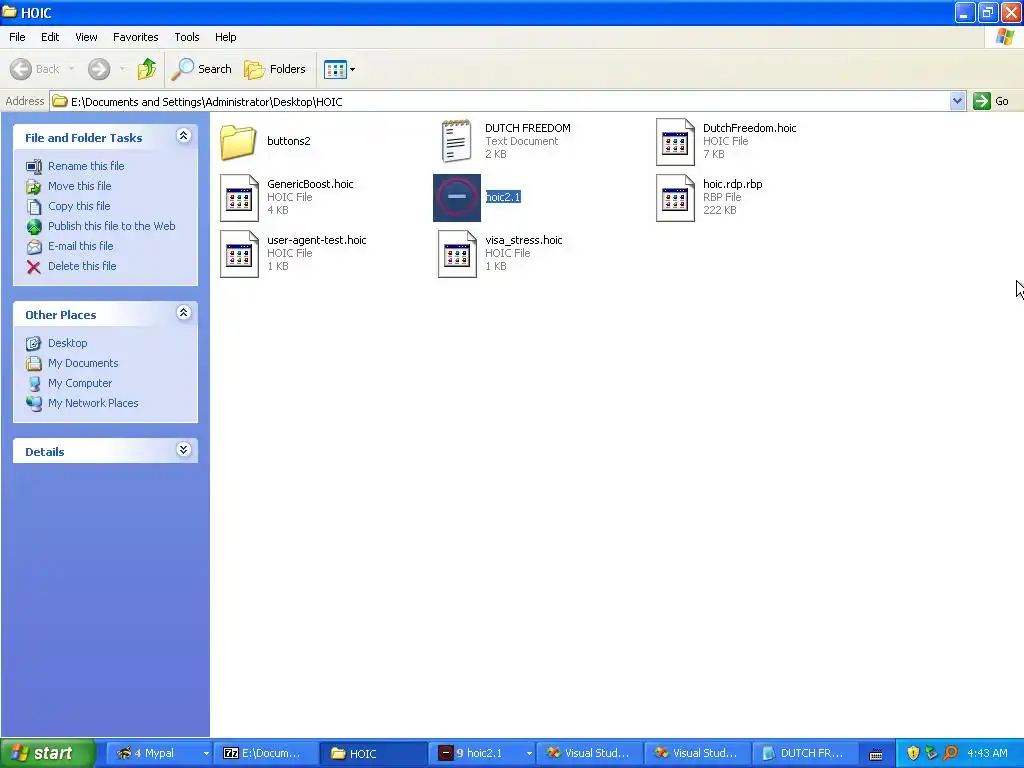Viewport: 1024px width, 768px height.
Task: Select the visa_stress.hoic file icon
Action: [456, 254]
